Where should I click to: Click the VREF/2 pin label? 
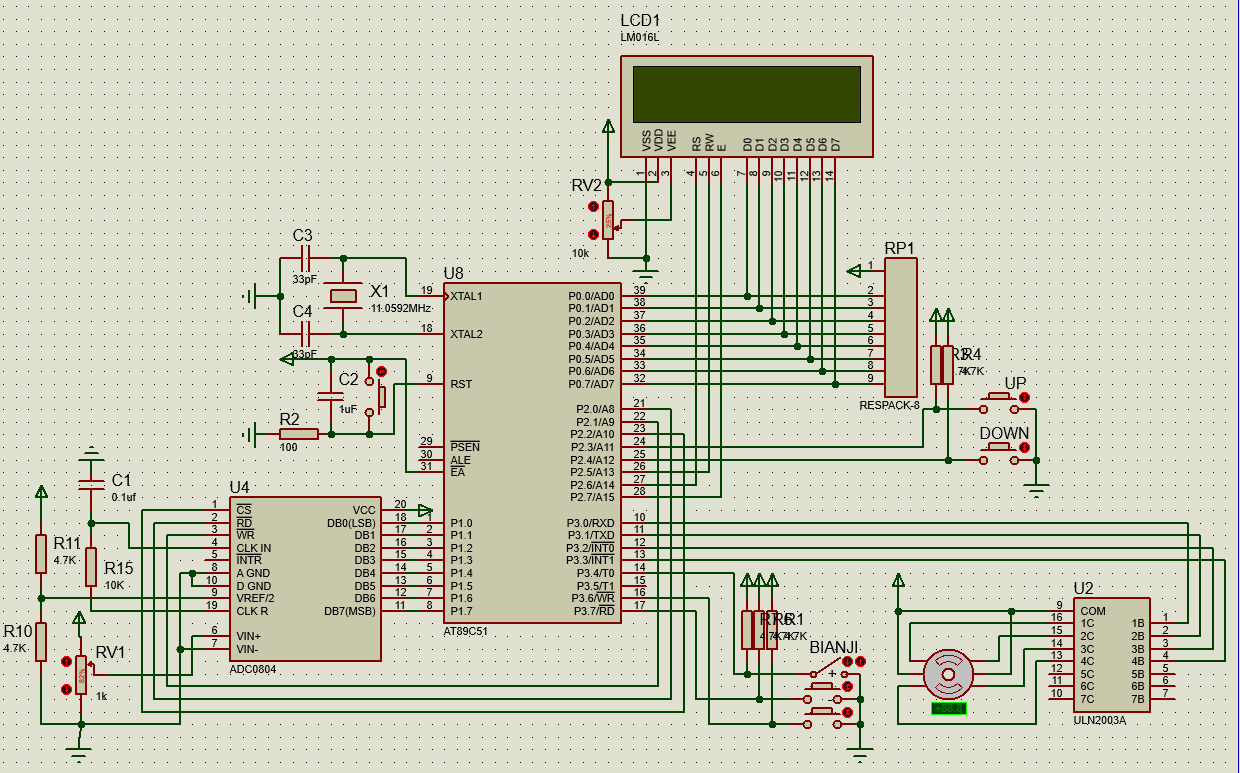pyautogui.click(x=254, y=598)
